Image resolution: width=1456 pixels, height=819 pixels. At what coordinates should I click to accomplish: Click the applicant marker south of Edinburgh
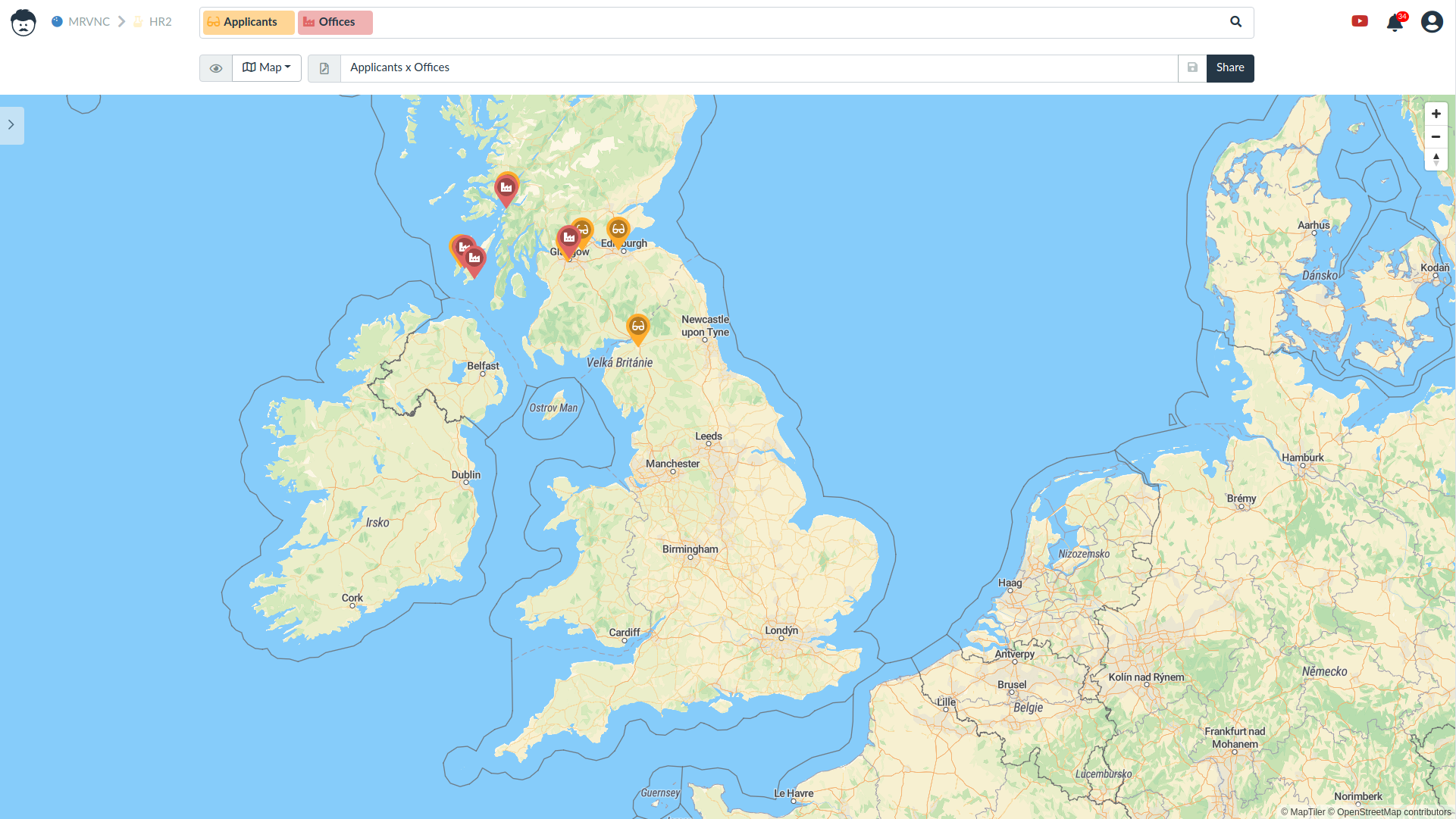tap(638, 327)
